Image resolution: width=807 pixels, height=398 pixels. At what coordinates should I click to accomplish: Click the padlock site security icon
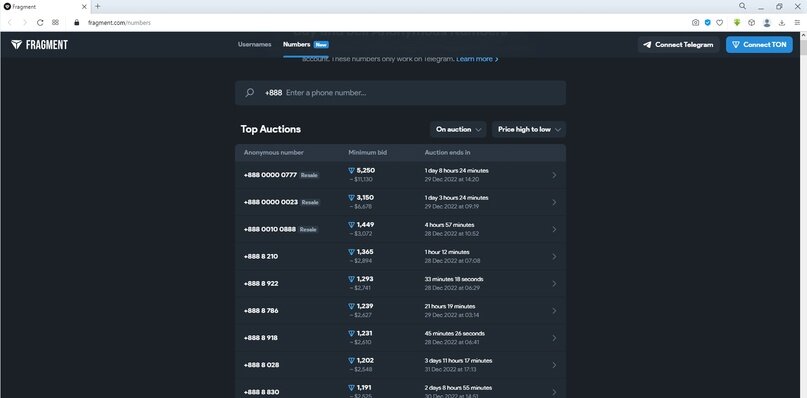[77, 23]
